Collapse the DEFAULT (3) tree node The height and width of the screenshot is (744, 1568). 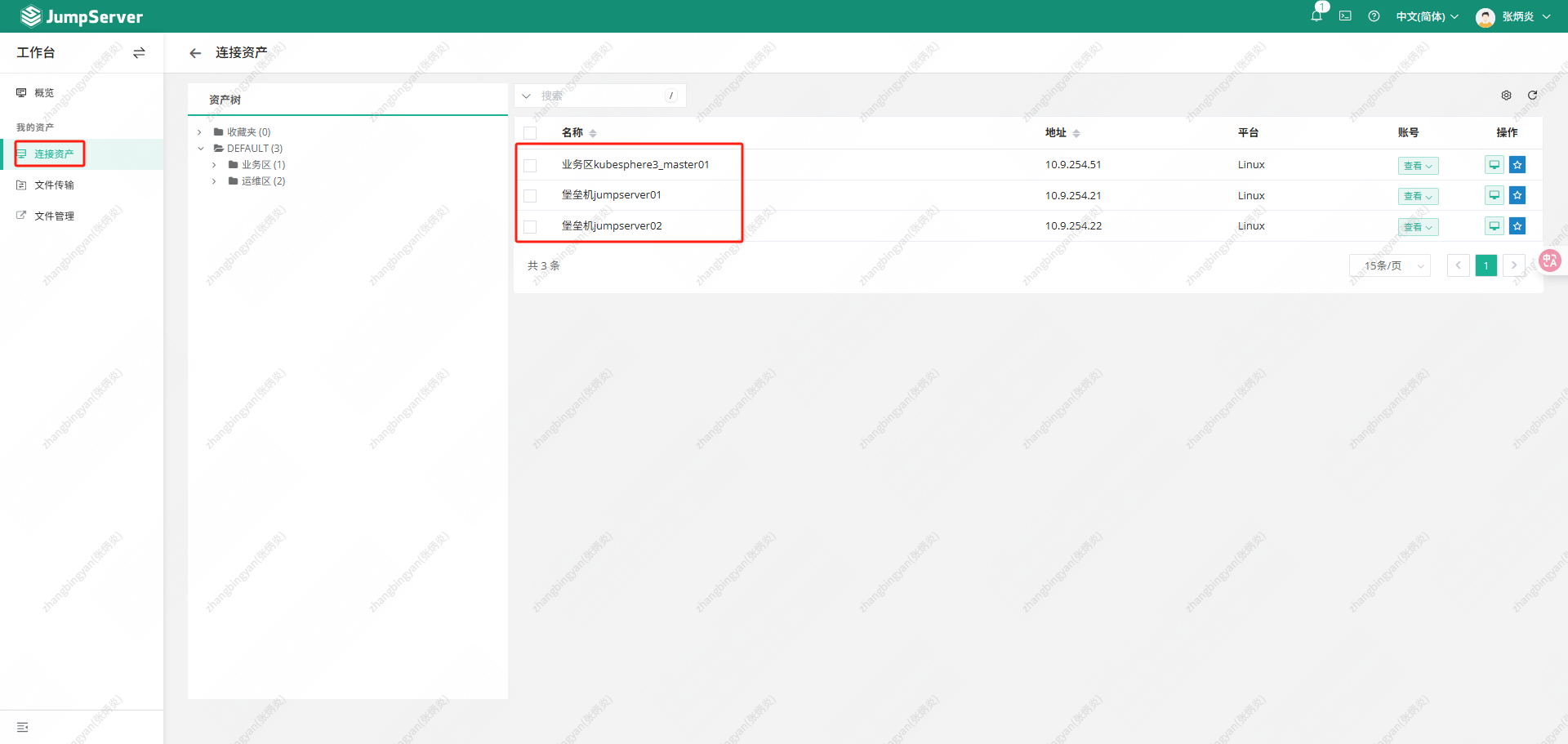pos(201,149)
